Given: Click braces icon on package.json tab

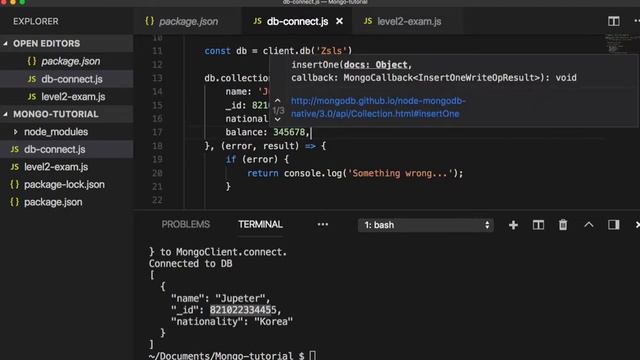Looking at the screenshot, I should [150, 21].
